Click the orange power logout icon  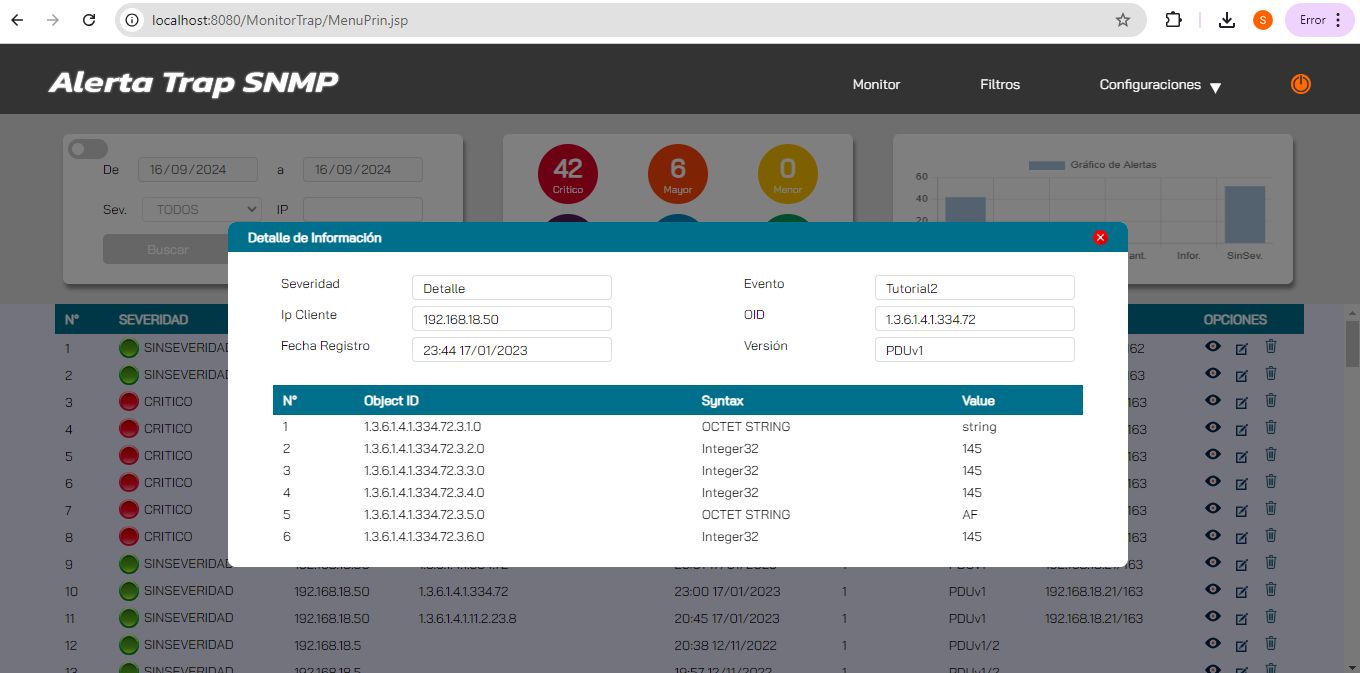click(x=1300, y=85)
